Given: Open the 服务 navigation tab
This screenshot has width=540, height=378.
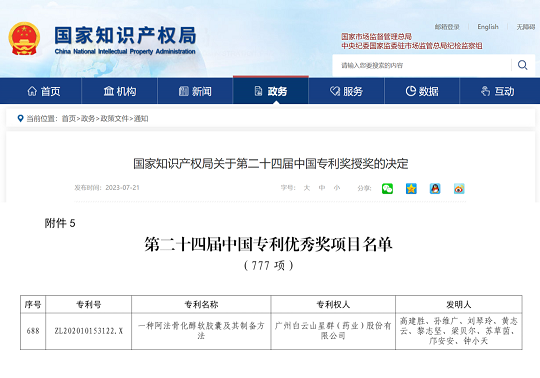Looking at the screenshot, I should 346,91.
